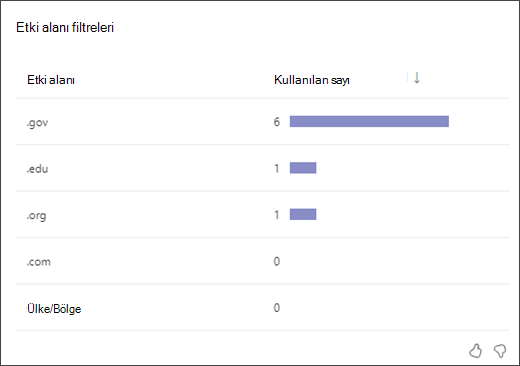
Task: Click the count 6 for .gov
Action: pyautogui.click(x=277, y=122)
